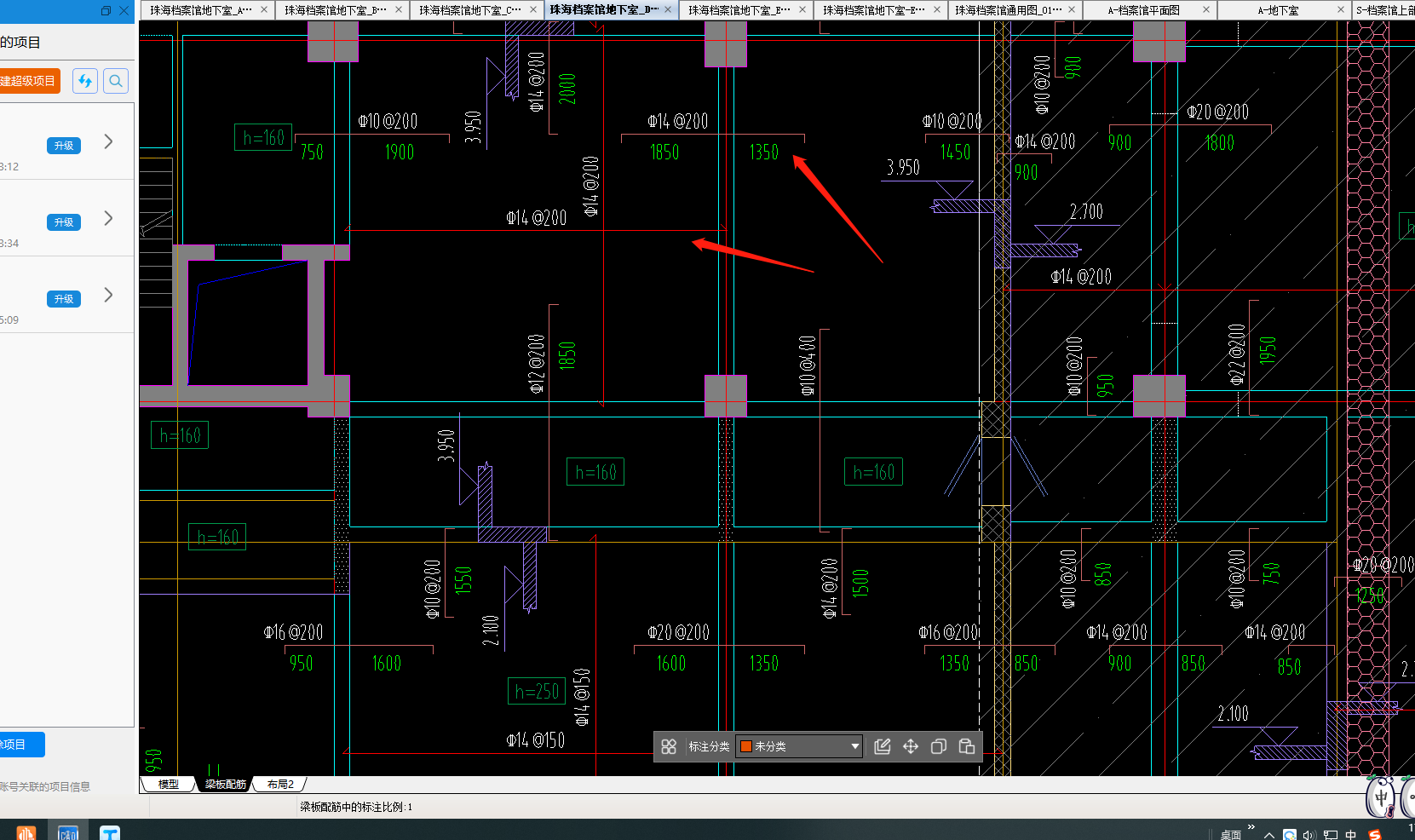Click the orange 建超级项目 button
This screenshot has width=1415, height=840.
29,81
